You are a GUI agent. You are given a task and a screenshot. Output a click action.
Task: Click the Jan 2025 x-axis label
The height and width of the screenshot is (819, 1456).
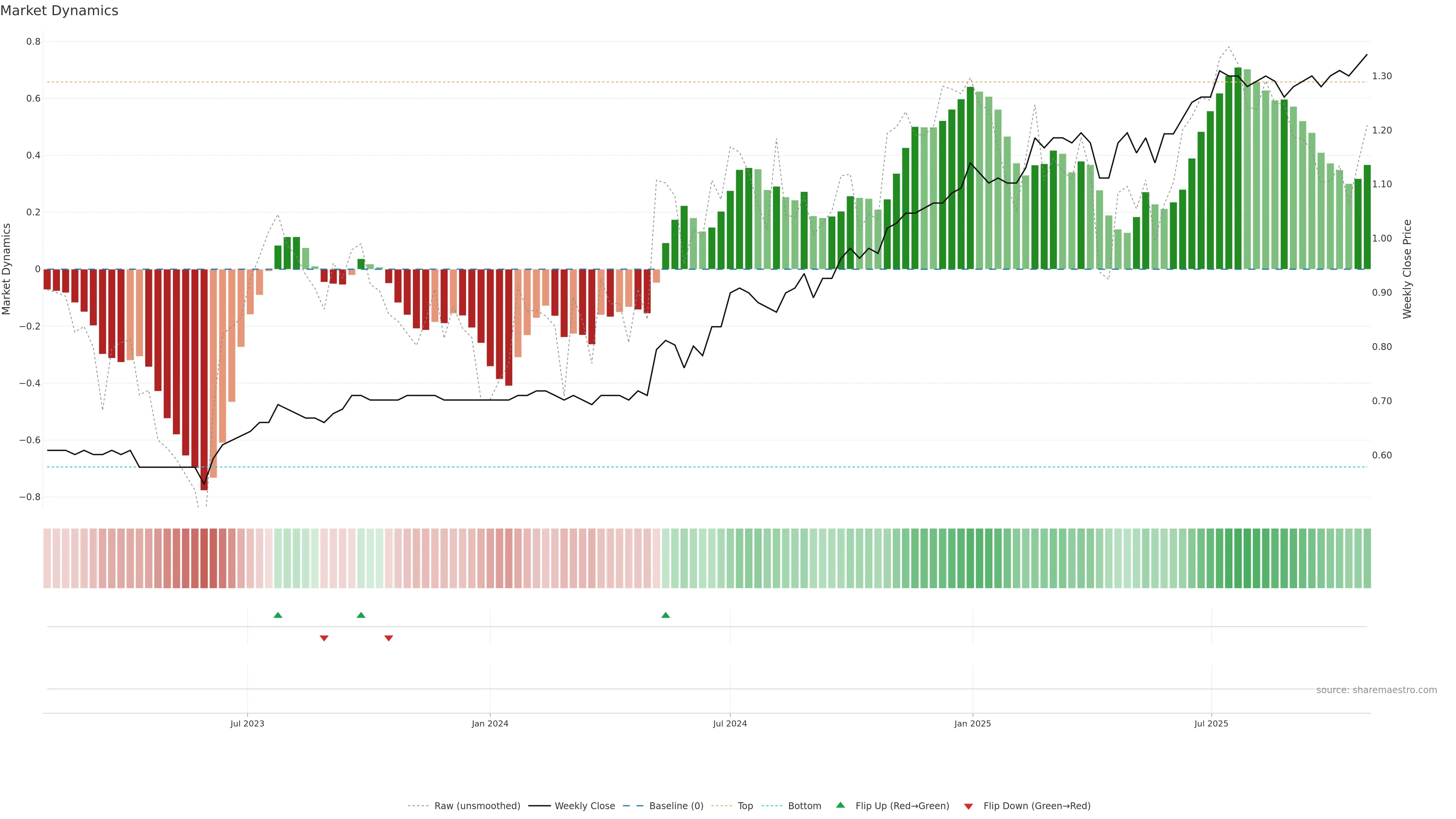point(972,723)
